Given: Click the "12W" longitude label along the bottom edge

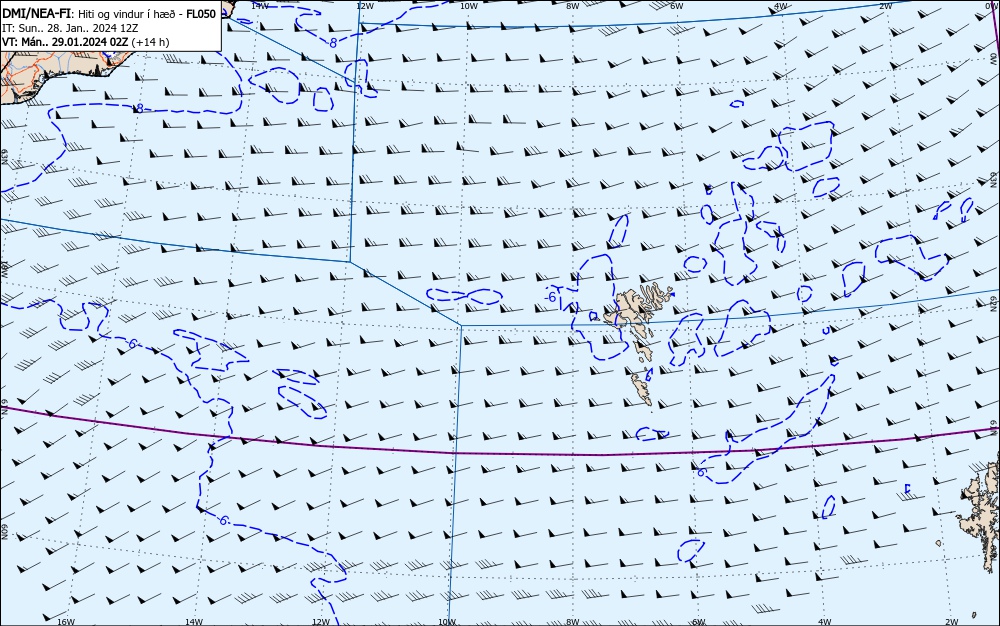Looking at the screenshot, I should 321,622.
